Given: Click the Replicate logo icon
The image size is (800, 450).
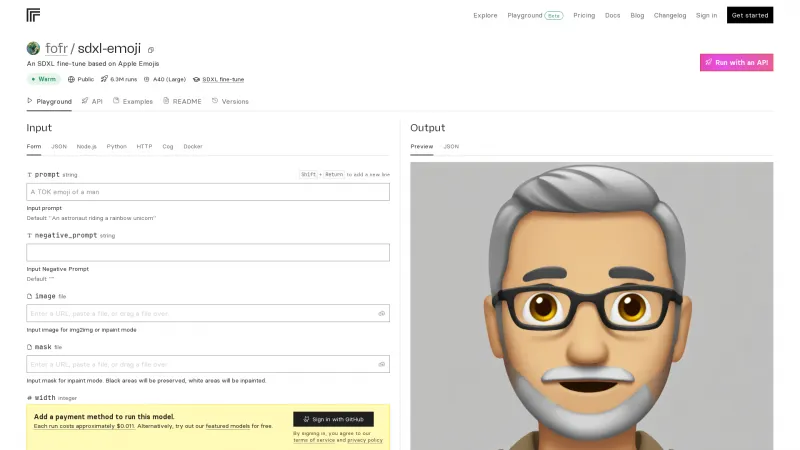Looking at the screenshot, I should [33, 15].
